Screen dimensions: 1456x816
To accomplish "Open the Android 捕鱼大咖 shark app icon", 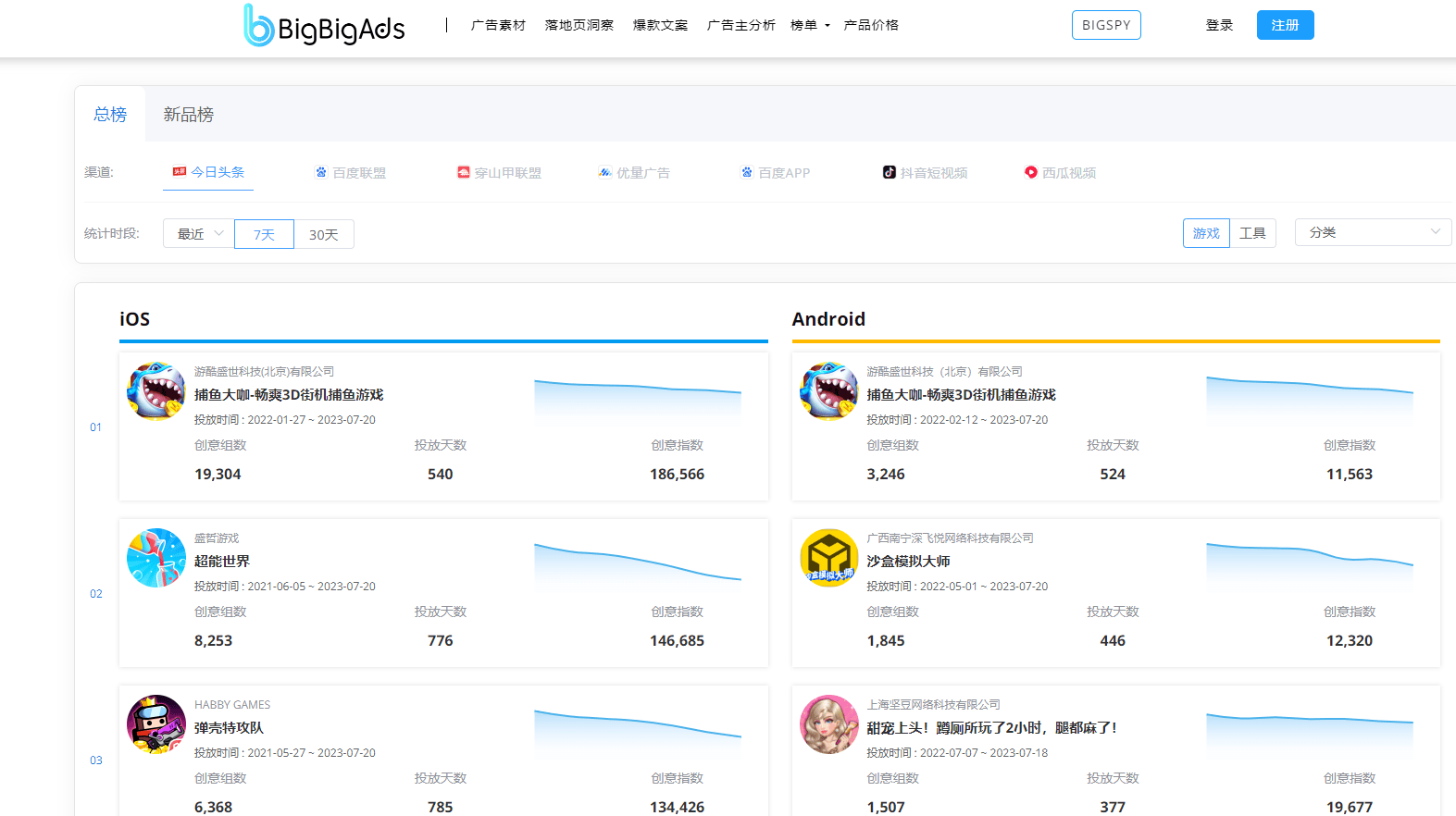I will point(829,391).
